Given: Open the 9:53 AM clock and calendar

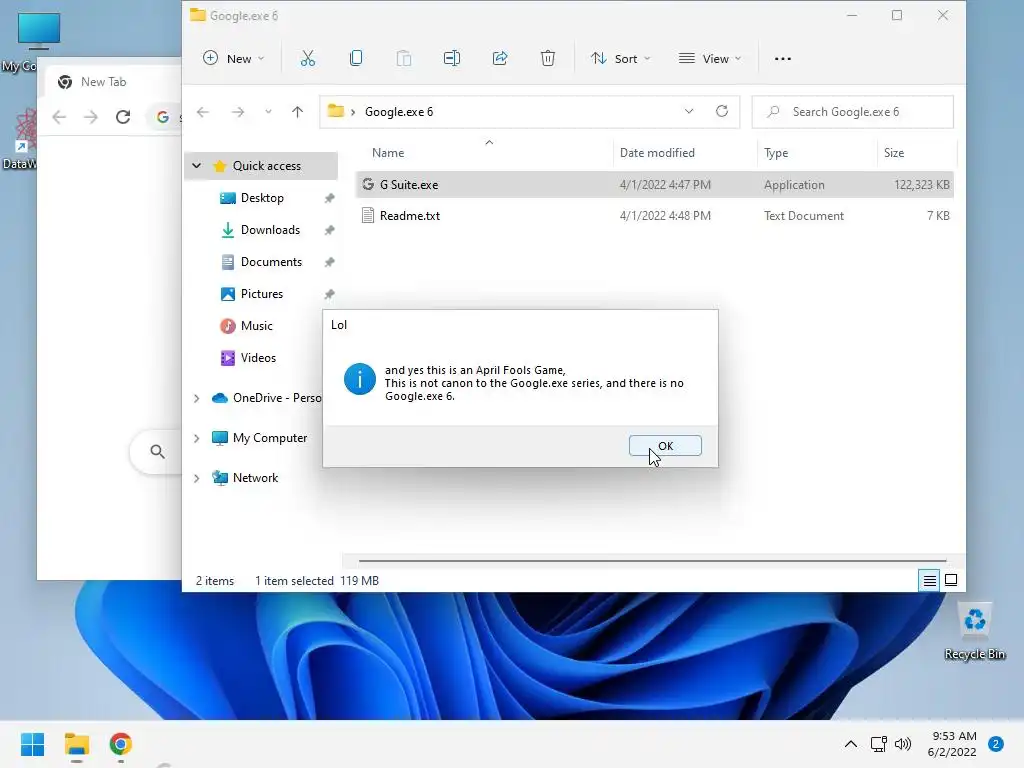Looking at the screenshot, I should tap(952, 744).
